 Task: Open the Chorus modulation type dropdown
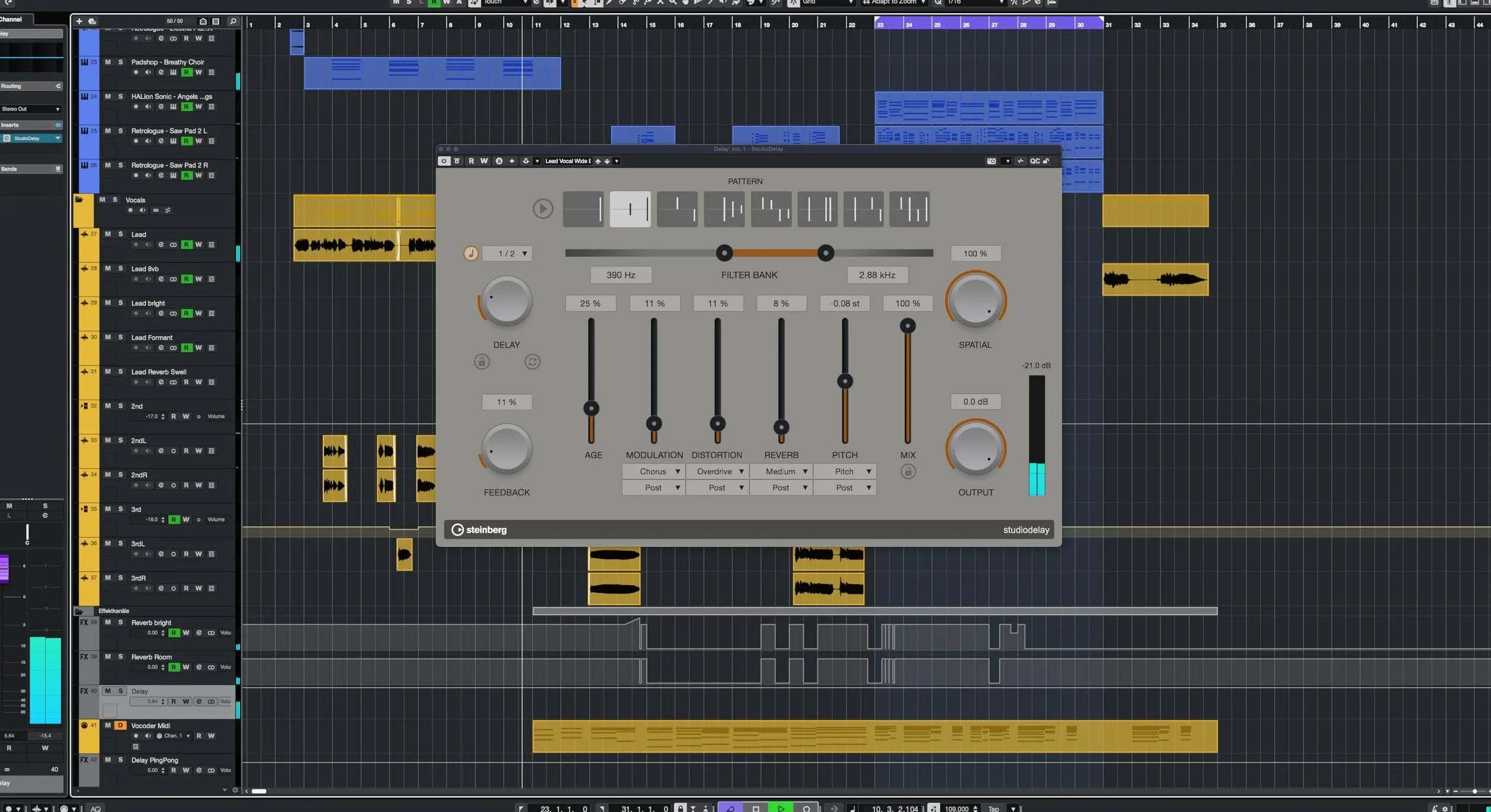[653, 472]
